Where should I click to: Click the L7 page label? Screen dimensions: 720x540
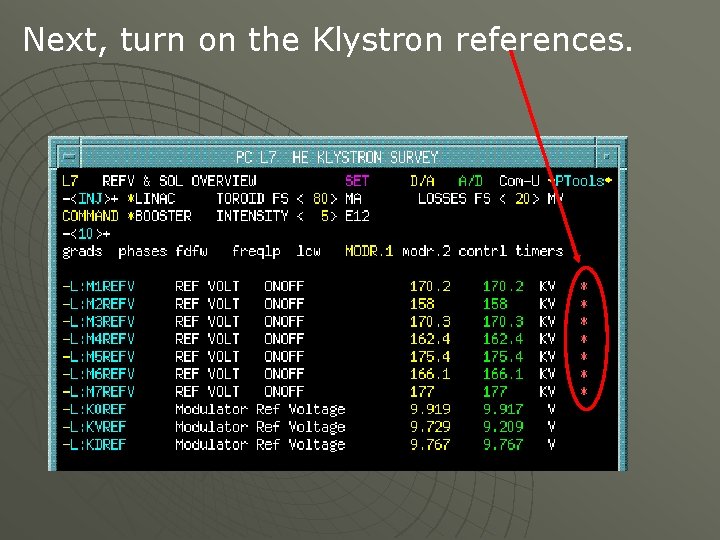click(x=70, y=181)
